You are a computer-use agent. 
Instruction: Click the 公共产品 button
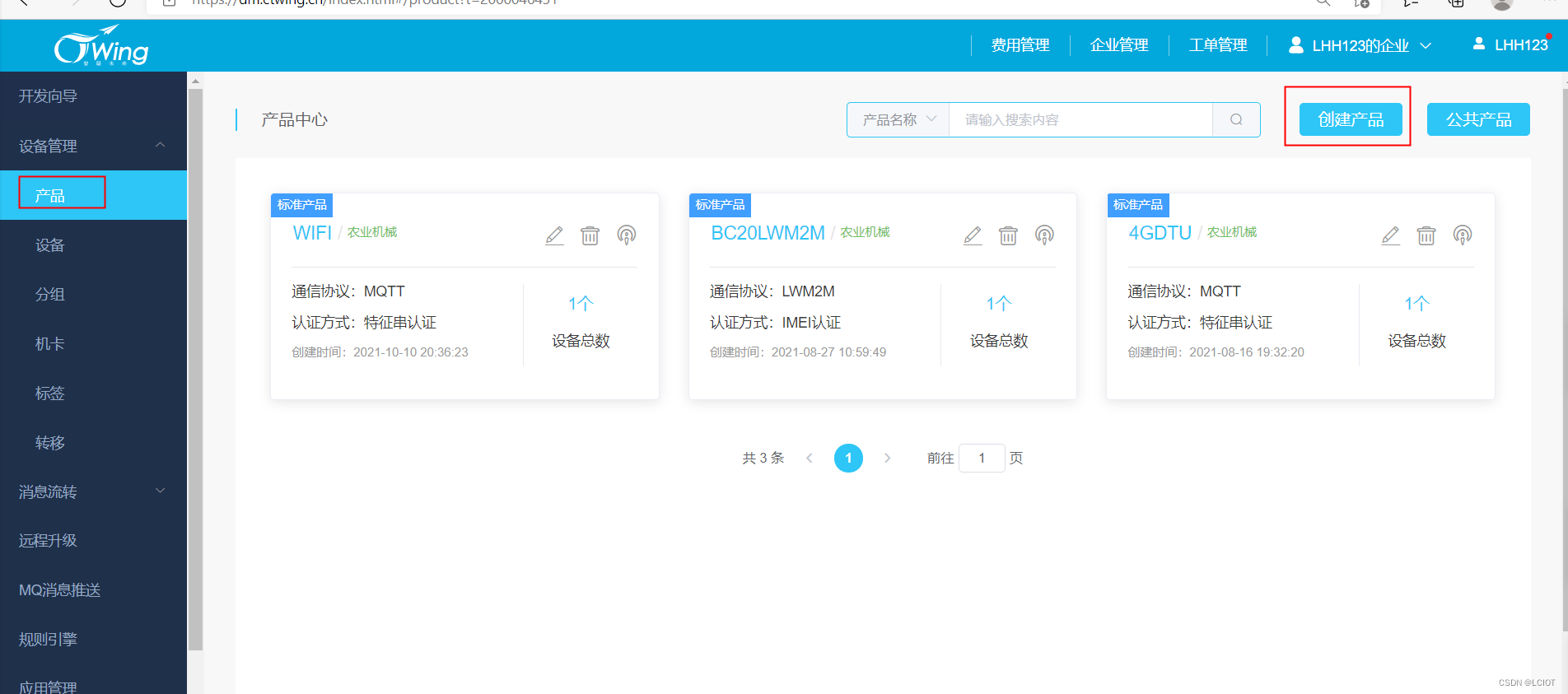click(1478, 119)
